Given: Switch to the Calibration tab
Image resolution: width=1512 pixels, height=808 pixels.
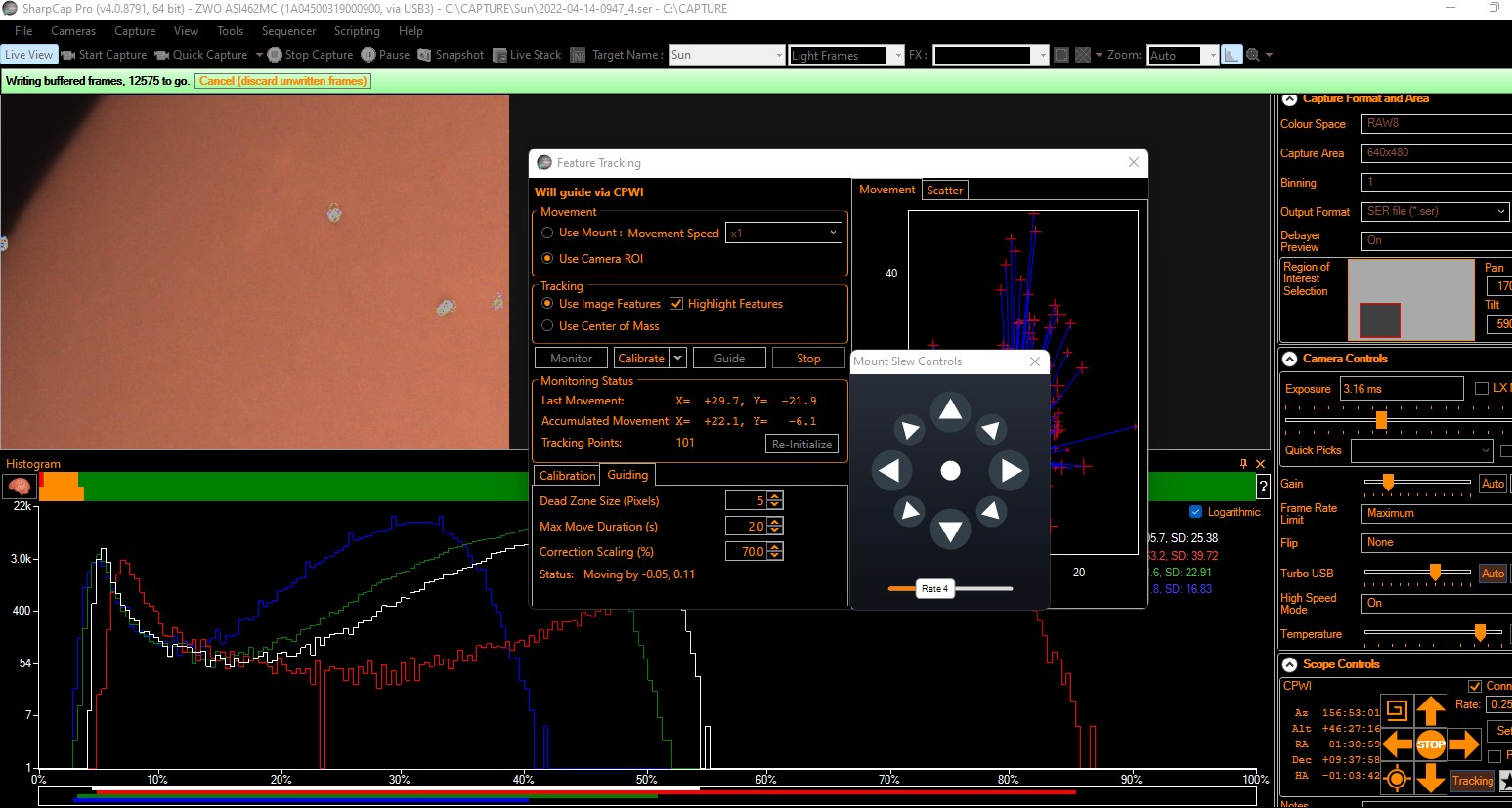Looking at the screenshot, I should pos(567,476).
